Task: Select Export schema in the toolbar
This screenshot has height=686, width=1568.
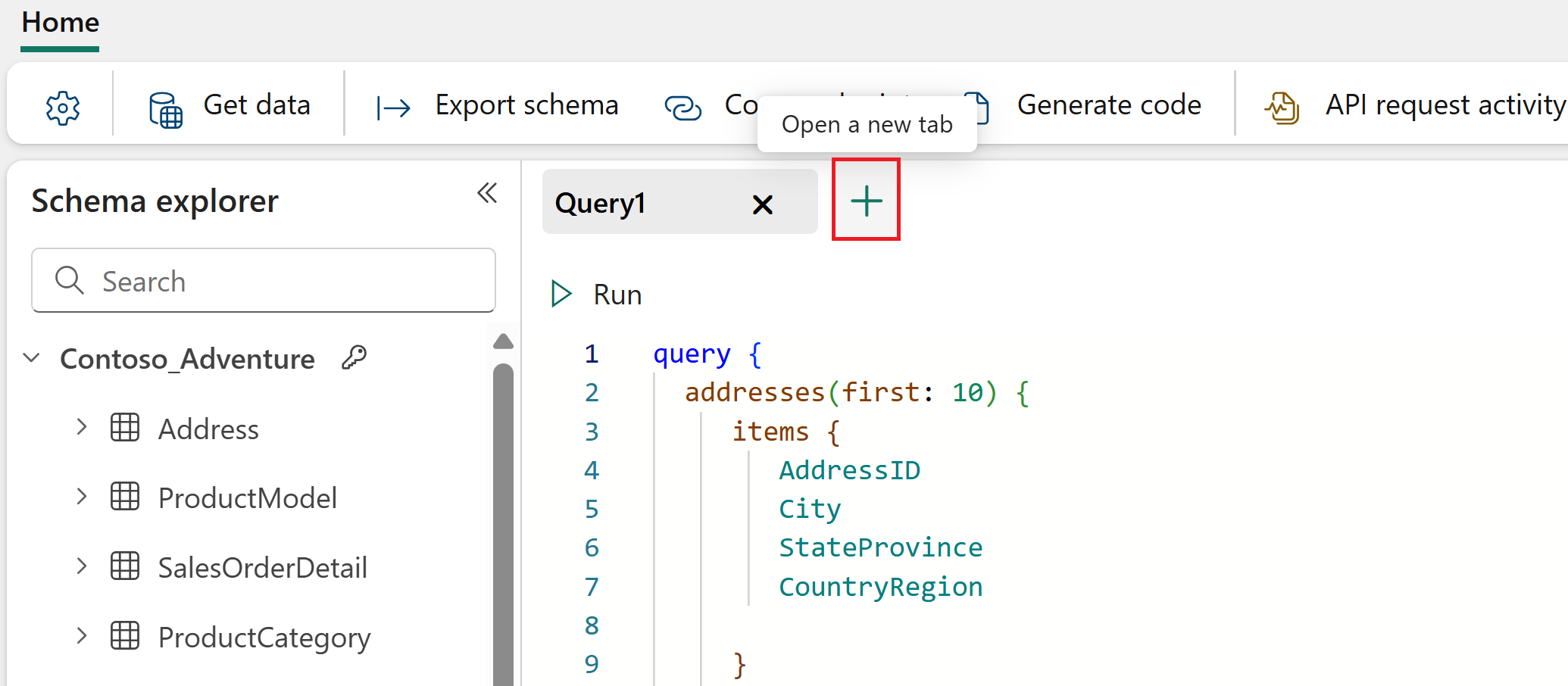Action: (526, 104)
